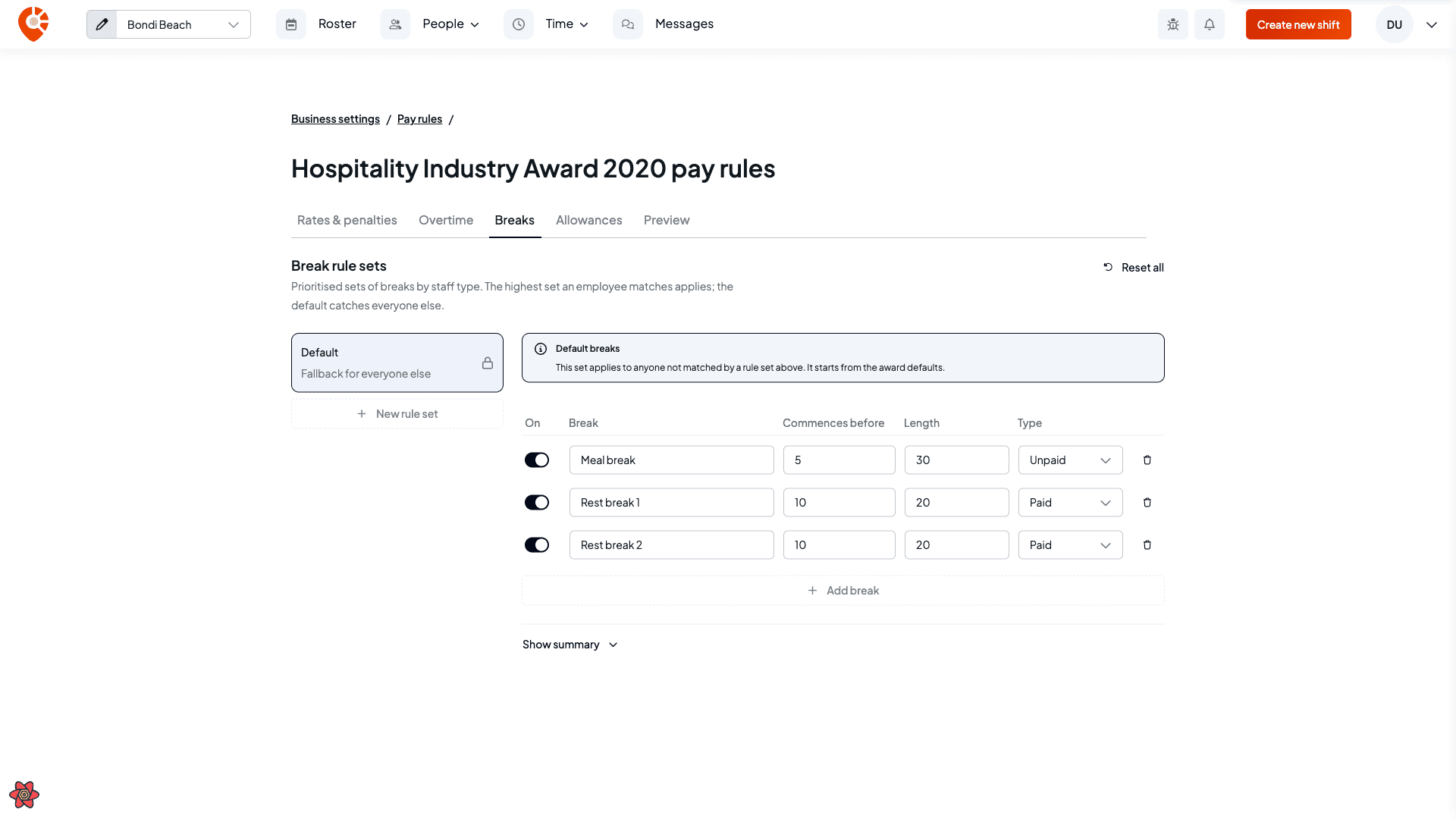The image size is (1456, 819).
Task: Open Rest break 2 Type dropdown
Action: click(x=1070, y=545)
